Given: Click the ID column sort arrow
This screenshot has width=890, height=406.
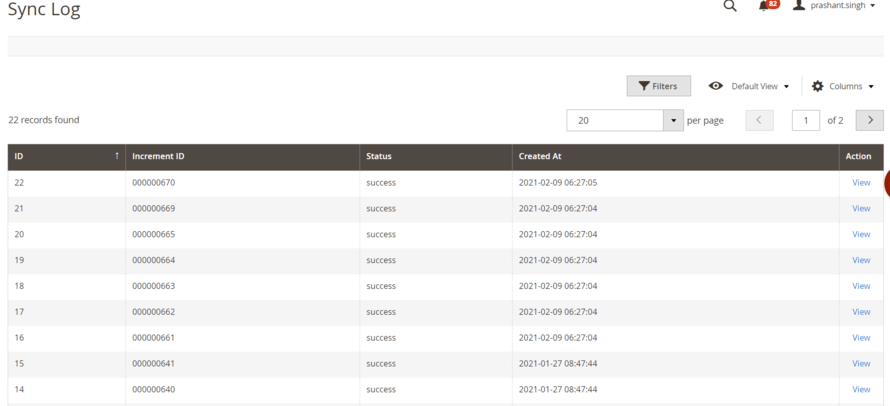Looking at the screenshot, I should click(117, 156).
